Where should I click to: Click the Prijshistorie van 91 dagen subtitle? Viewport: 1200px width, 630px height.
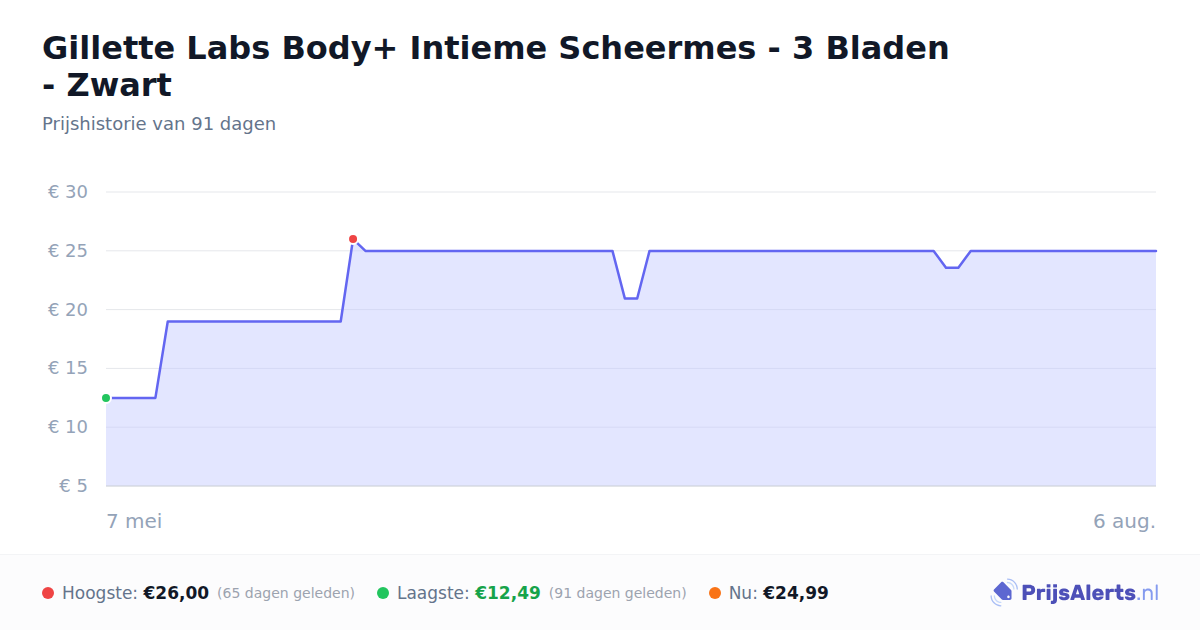159,124
